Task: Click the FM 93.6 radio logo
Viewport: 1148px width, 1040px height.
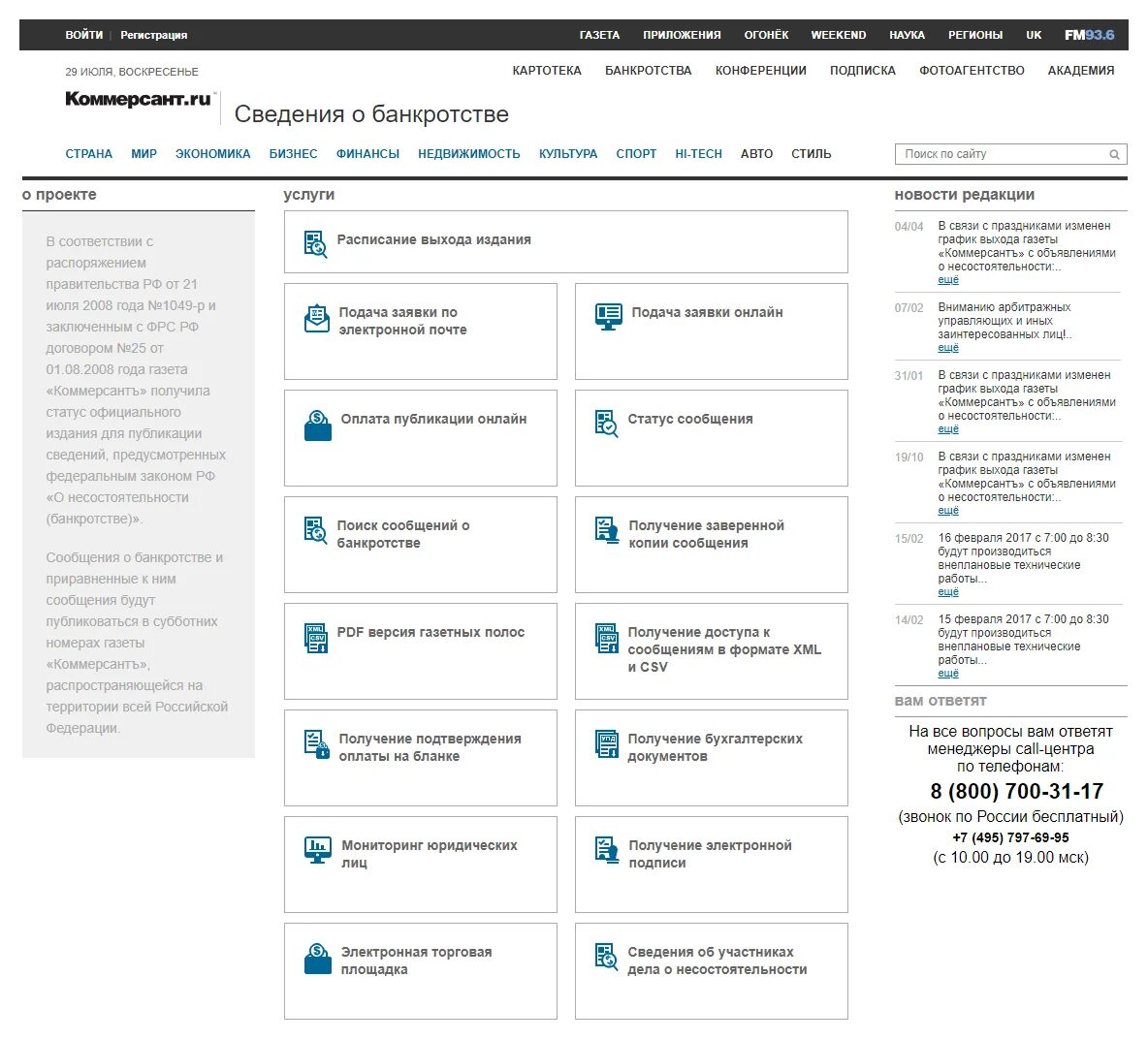Action: [x=1089, y=35]
